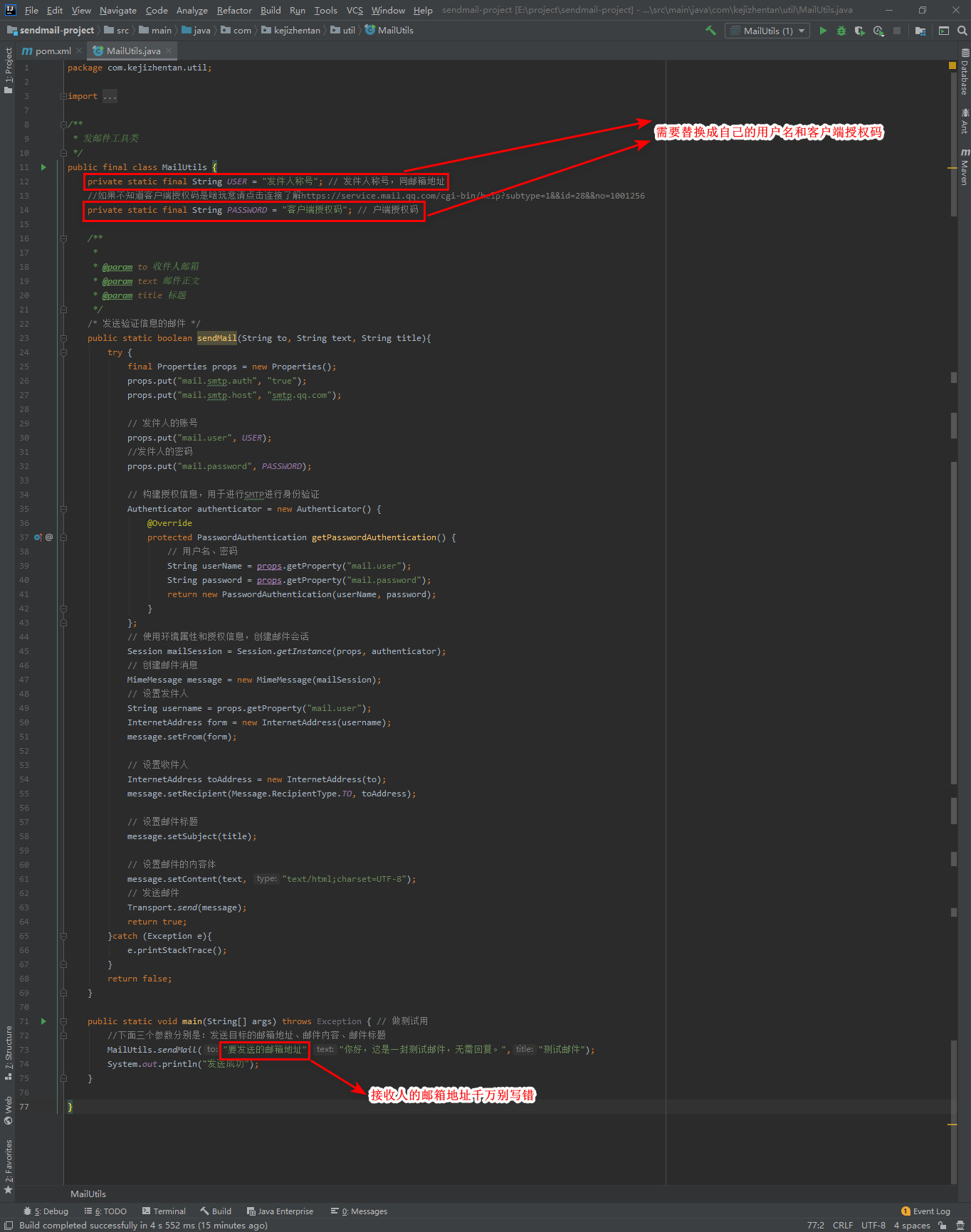Collapse getPasswordAuthentication method fold

click(x=63, y=537)
